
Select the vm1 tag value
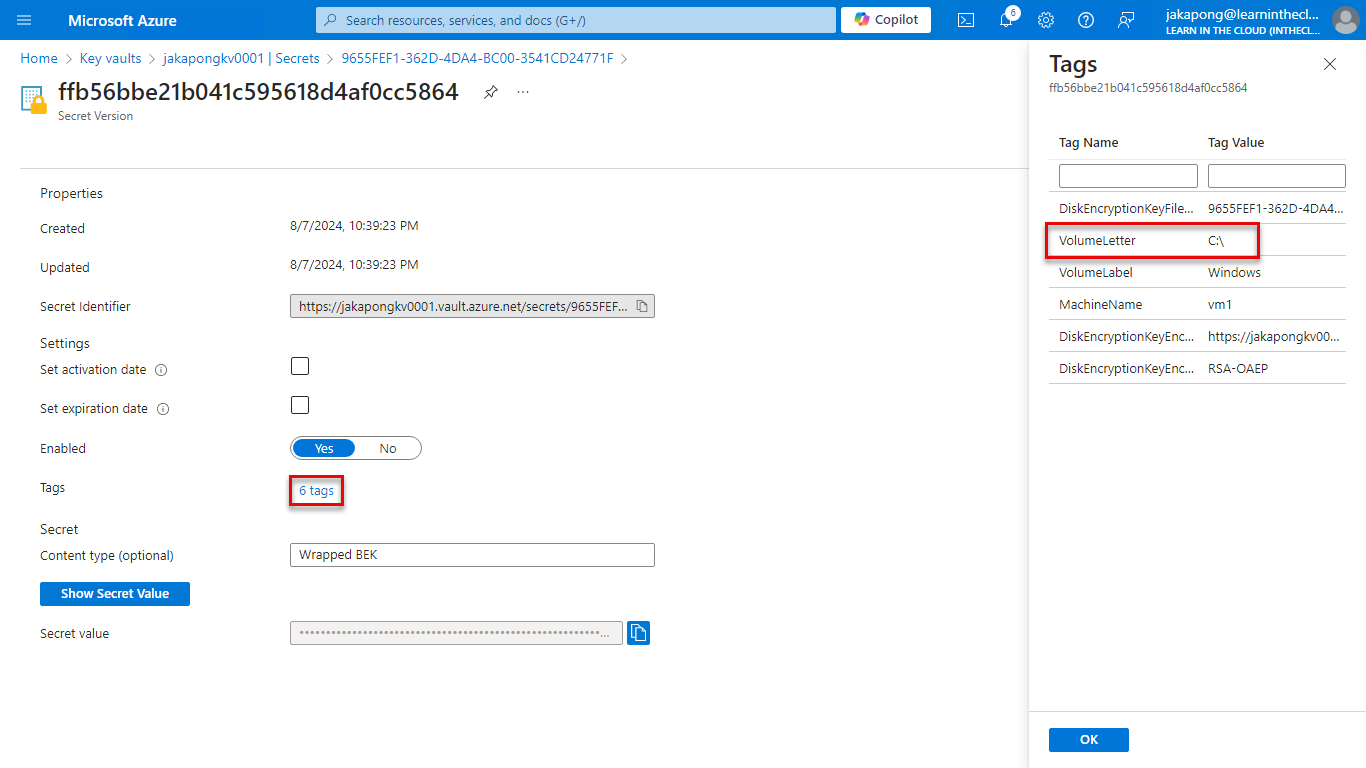1219,305
